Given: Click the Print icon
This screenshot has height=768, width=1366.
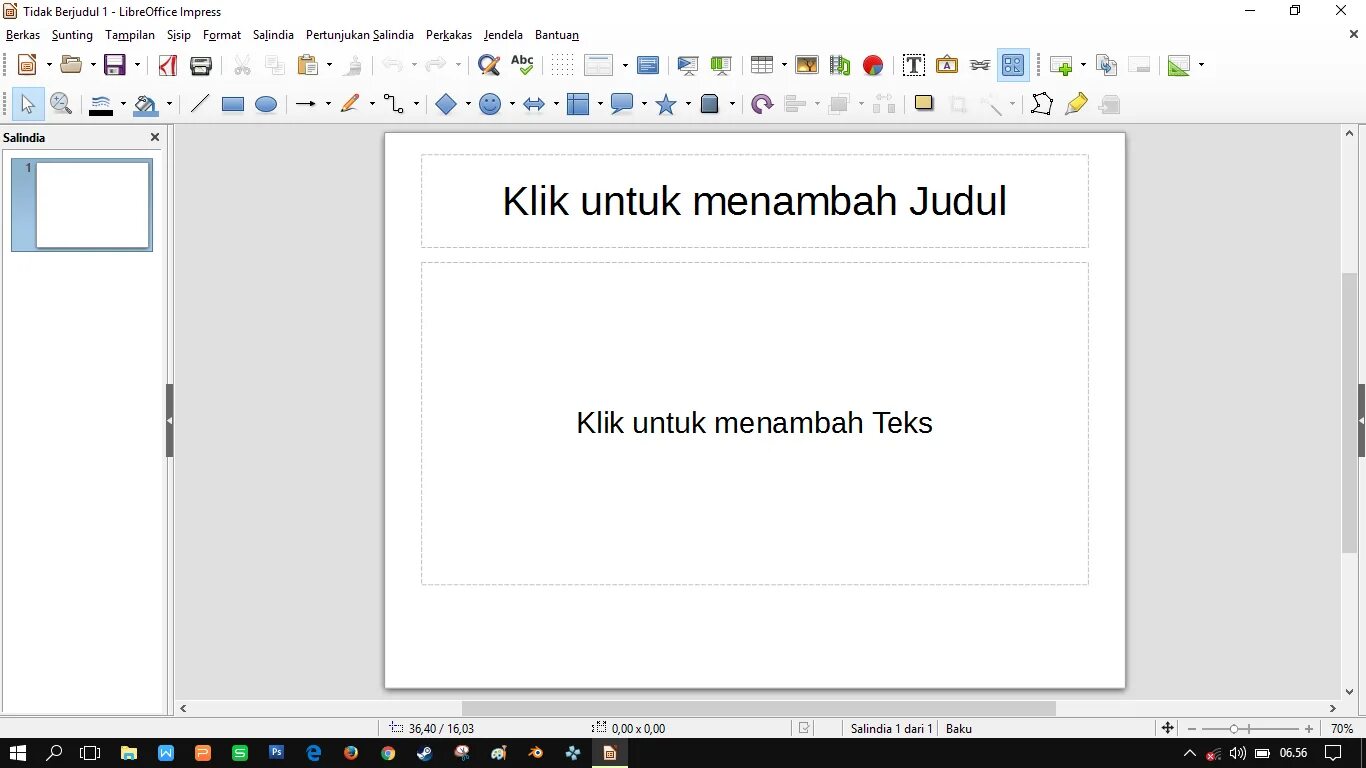Looking at the screenshot, I should point(201,65).
